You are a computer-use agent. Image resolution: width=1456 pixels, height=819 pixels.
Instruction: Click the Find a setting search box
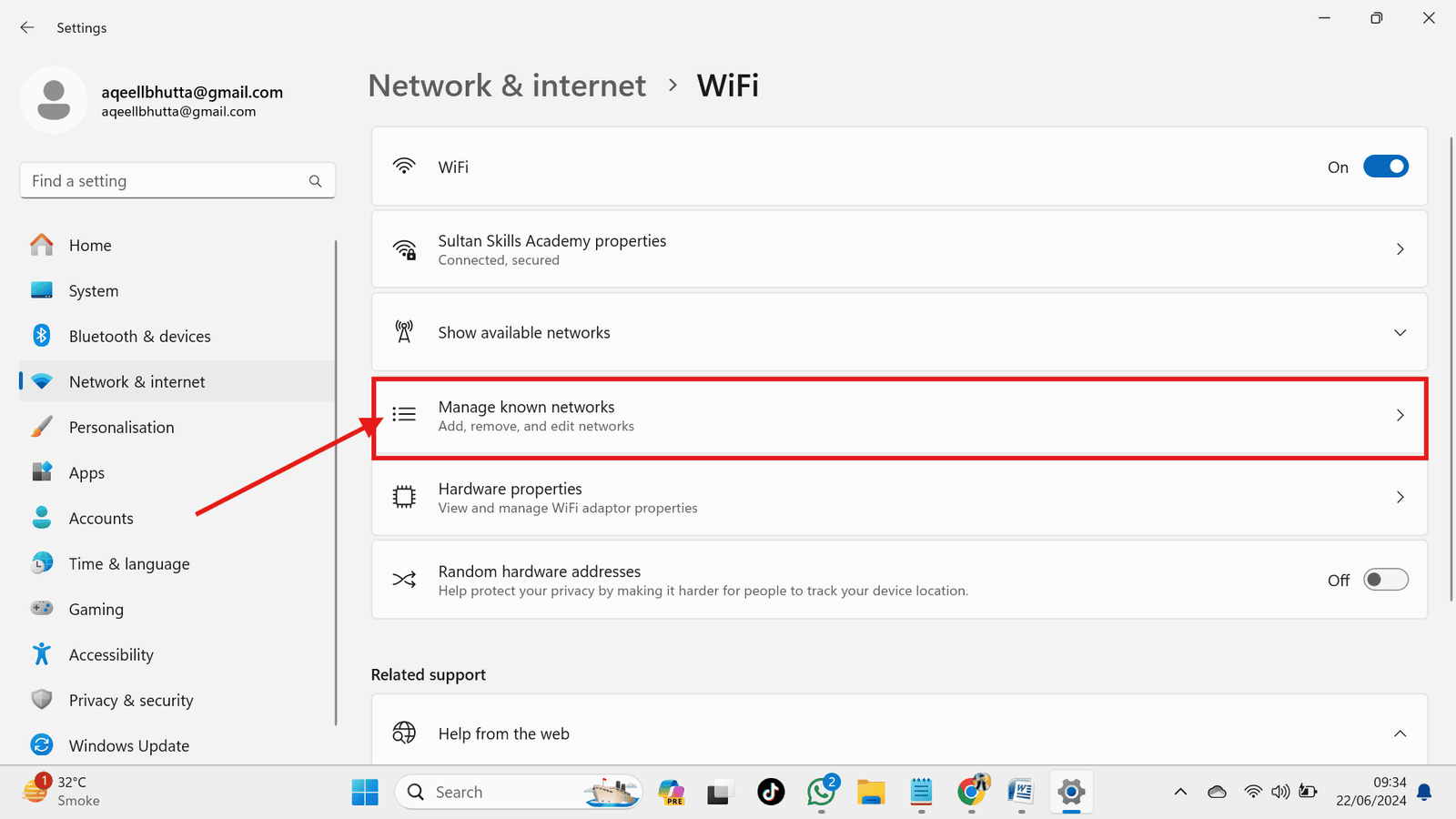click(x=177, y=180)
